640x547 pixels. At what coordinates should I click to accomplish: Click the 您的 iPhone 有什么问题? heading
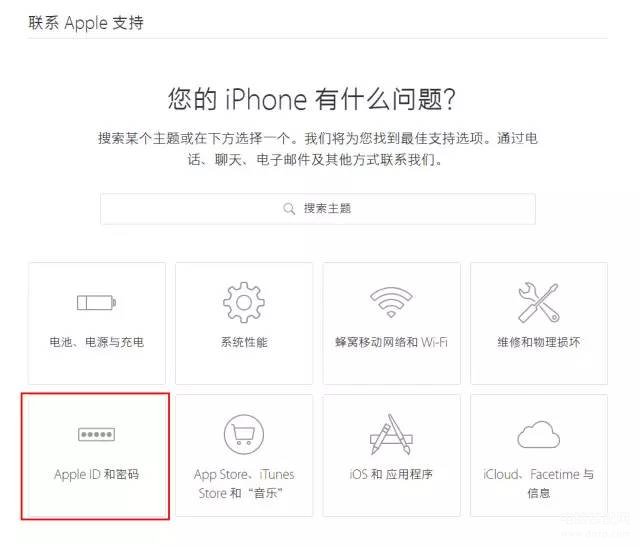coord(312,99)
